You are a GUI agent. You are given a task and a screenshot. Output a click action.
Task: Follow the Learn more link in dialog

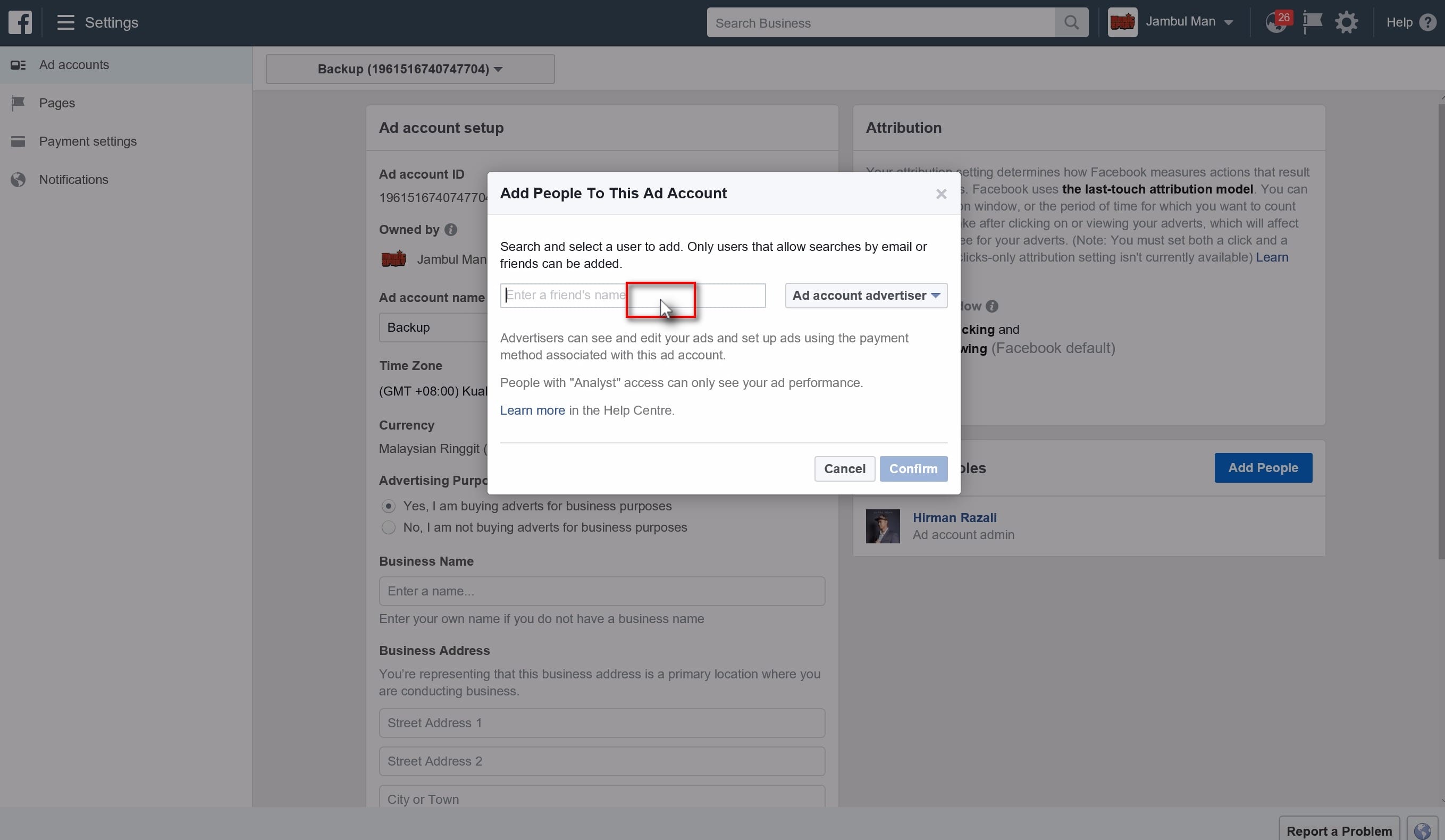pos(532,410)
